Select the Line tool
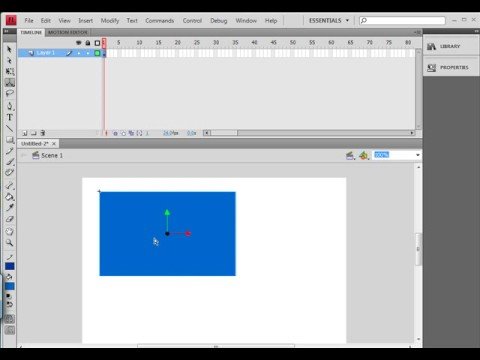480x360 pixels. coord(10,128)
